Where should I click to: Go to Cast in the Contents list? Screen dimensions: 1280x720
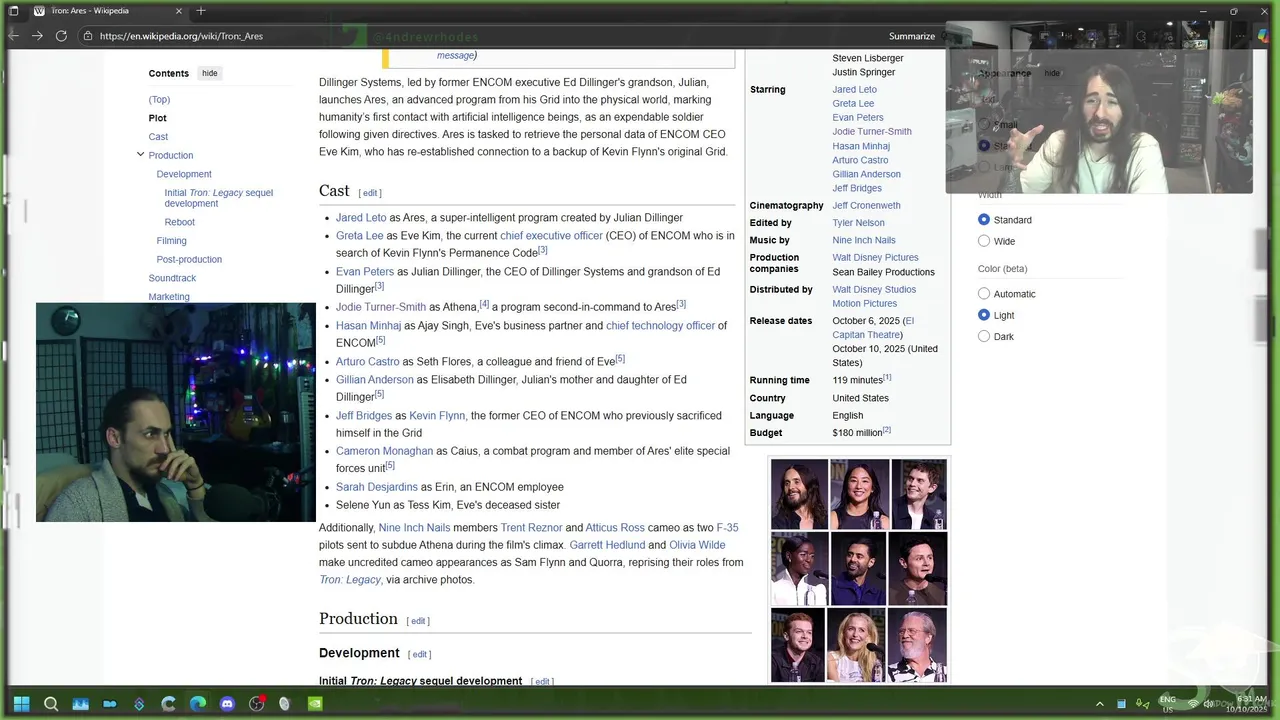(158, 137)
